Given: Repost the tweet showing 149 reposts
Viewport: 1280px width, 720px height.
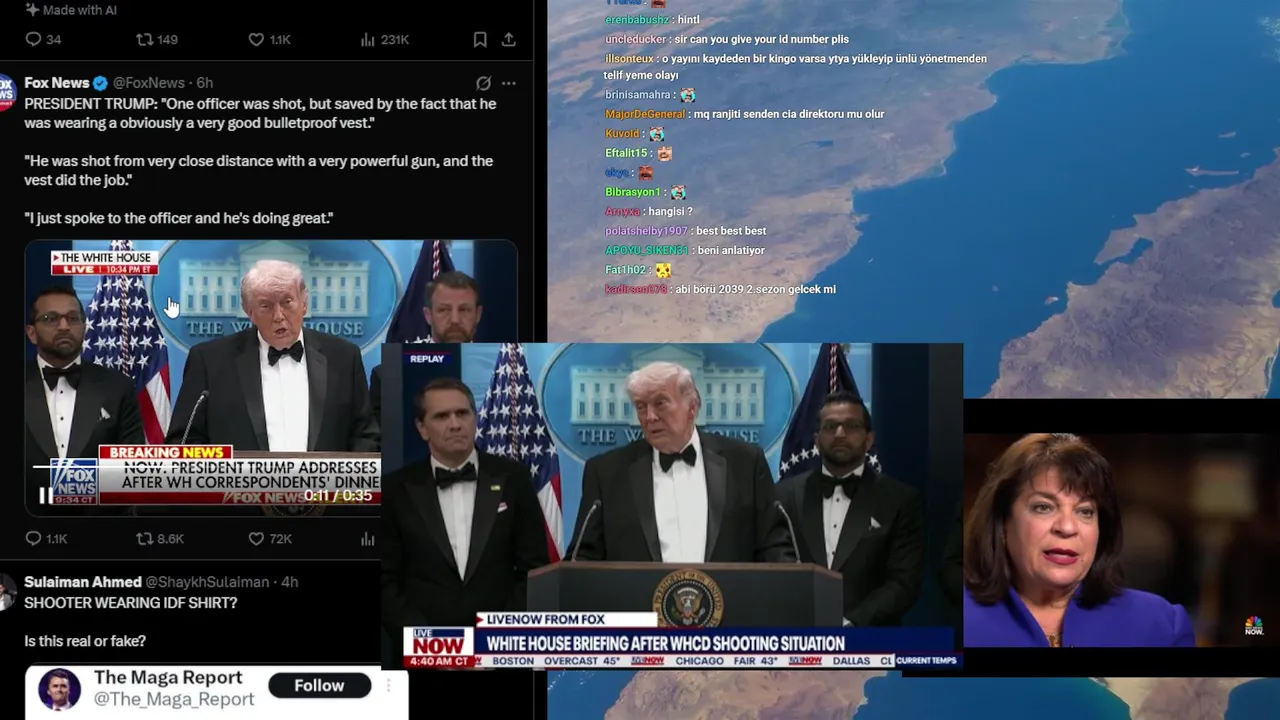Looking at the screenshot, I should (157, 40).
